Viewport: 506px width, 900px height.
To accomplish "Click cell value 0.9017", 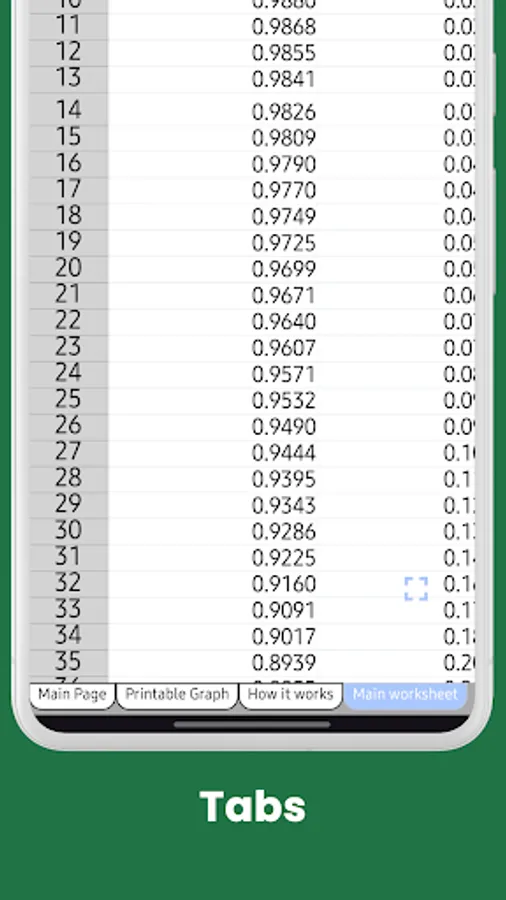I will (x=284, y=638).
